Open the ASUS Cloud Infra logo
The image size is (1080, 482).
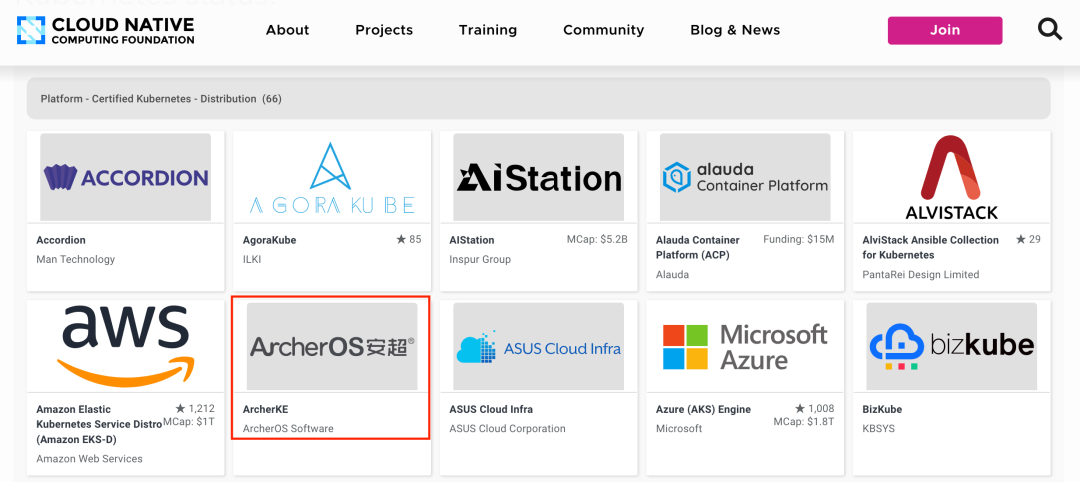pyautogui.click(x=539, y=346)
